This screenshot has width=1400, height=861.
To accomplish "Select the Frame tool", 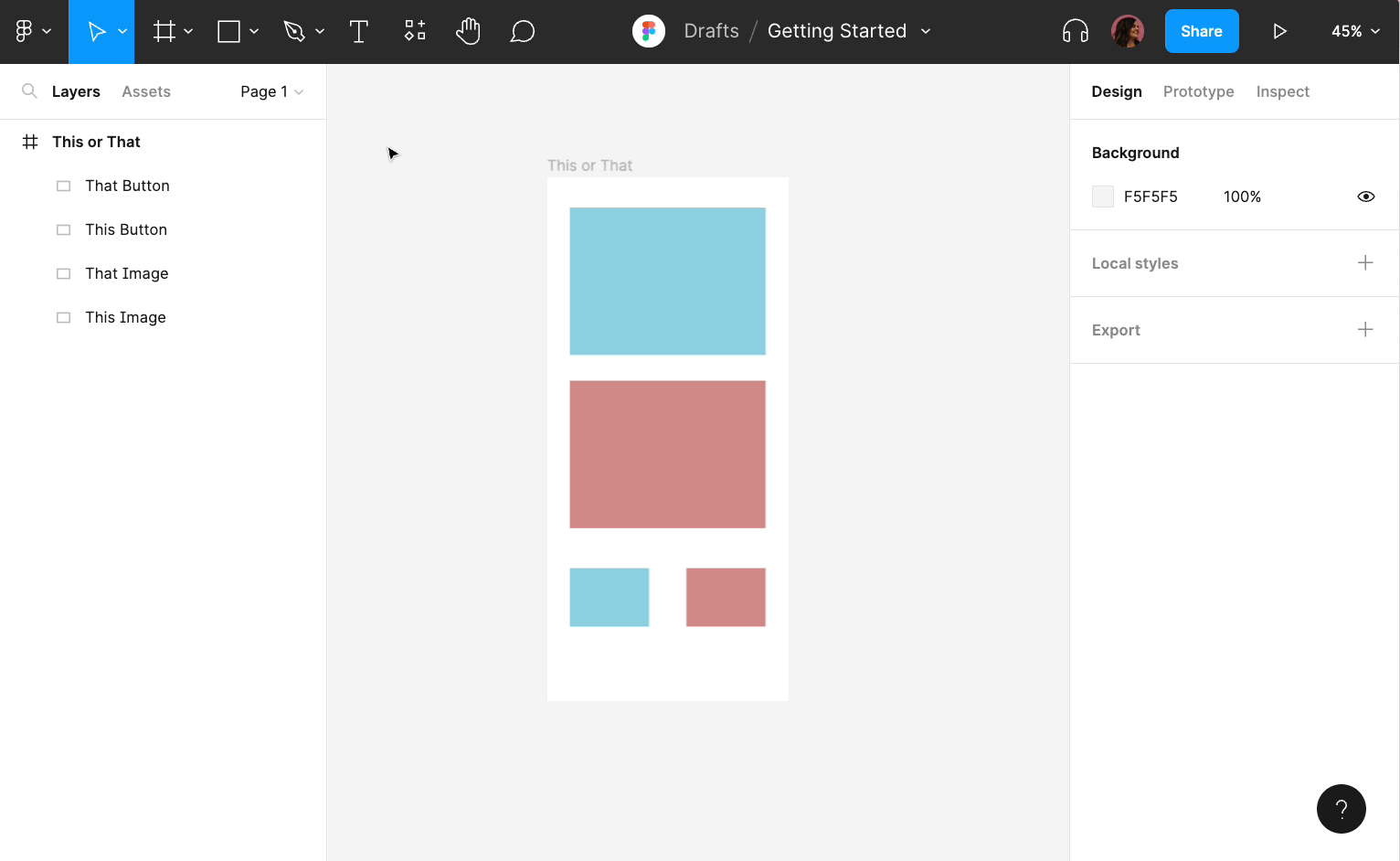I will coord(164,31).
